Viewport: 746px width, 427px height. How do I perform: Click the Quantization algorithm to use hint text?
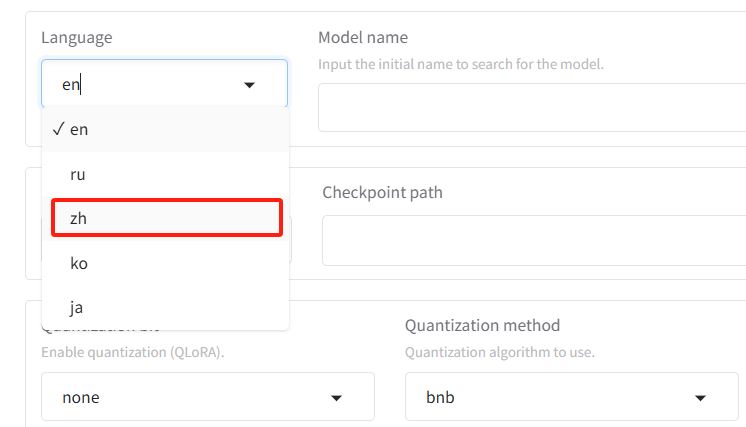tap(500, 352)
